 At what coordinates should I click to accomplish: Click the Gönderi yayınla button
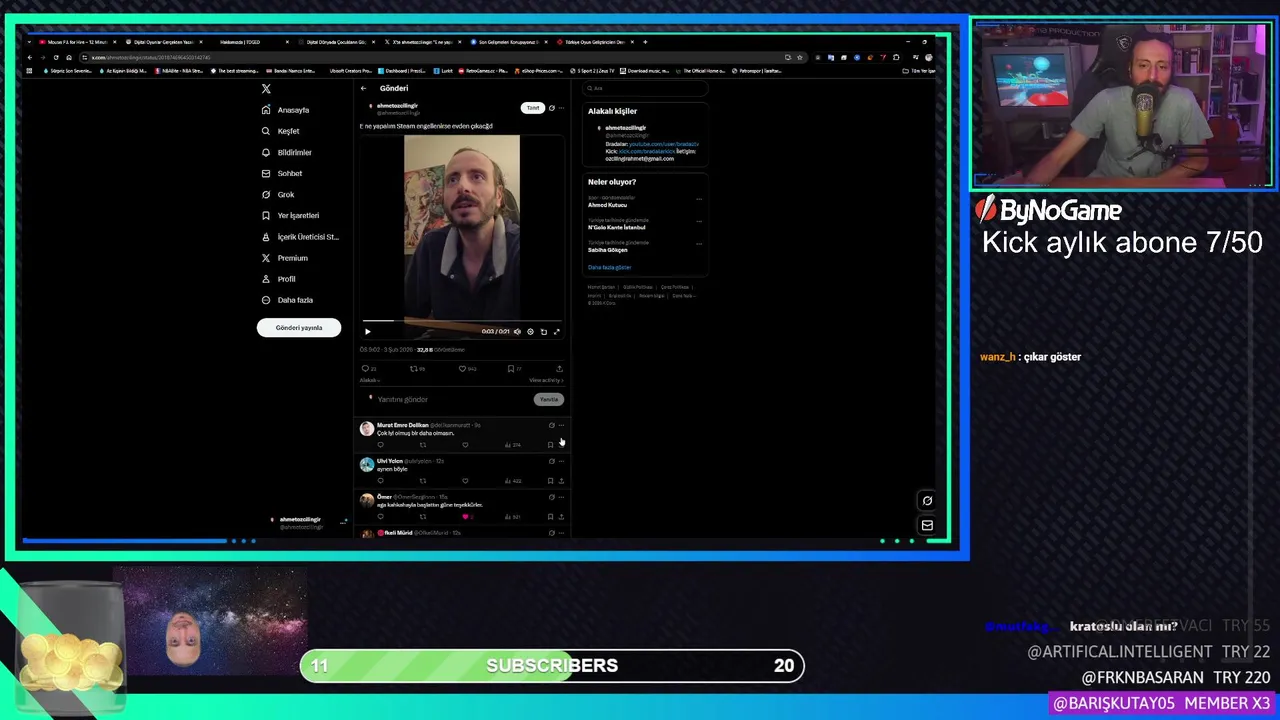tap(299, 328)
